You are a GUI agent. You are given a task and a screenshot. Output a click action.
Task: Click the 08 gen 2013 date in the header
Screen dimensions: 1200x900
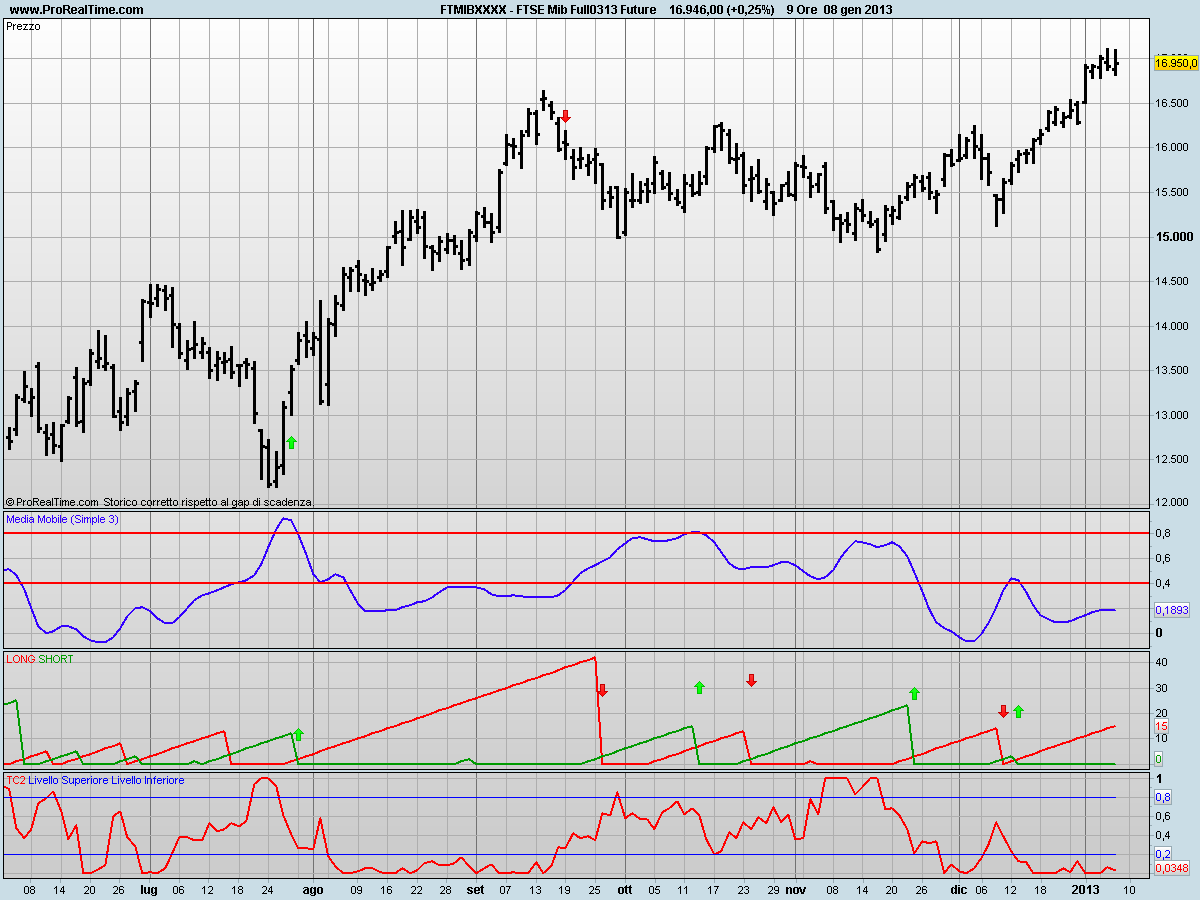[x=858, y=10]
